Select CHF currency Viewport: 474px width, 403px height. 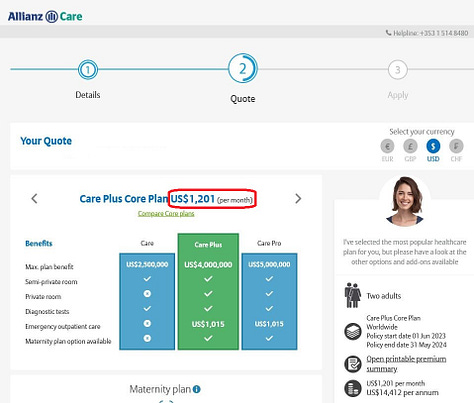[x=456, y=146]
